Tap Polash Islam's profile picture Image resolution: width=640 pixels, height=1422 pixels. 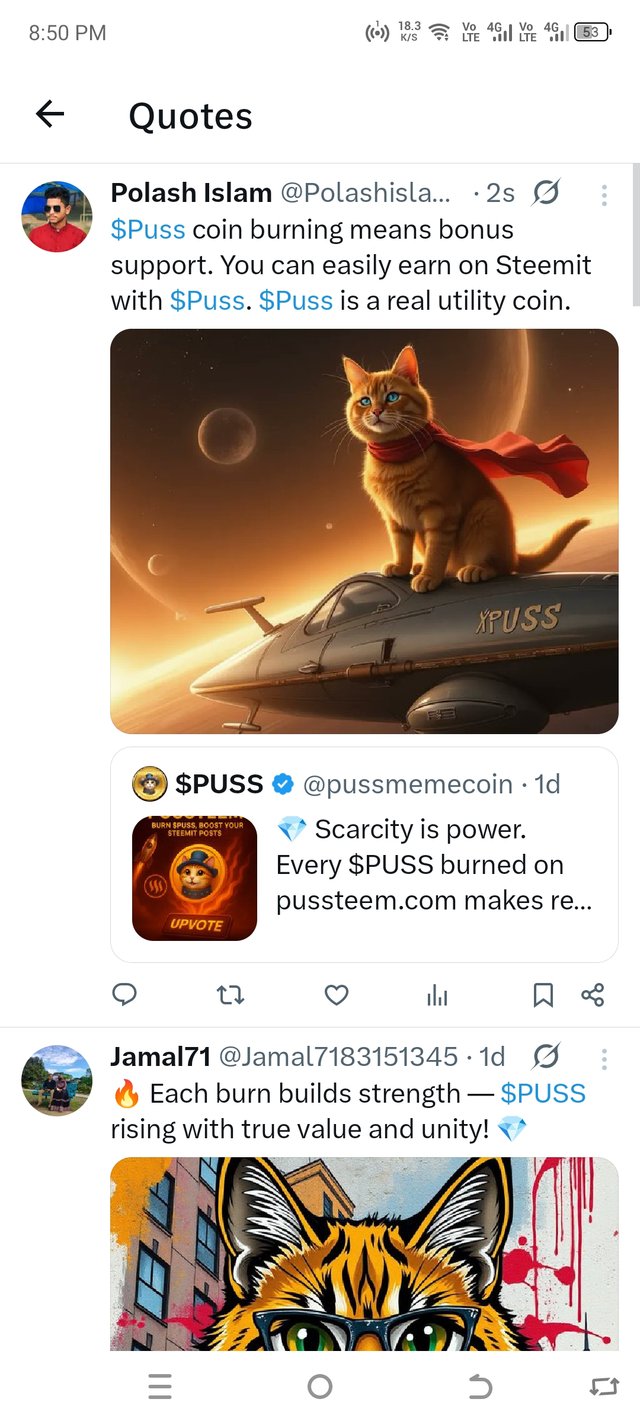56,216
